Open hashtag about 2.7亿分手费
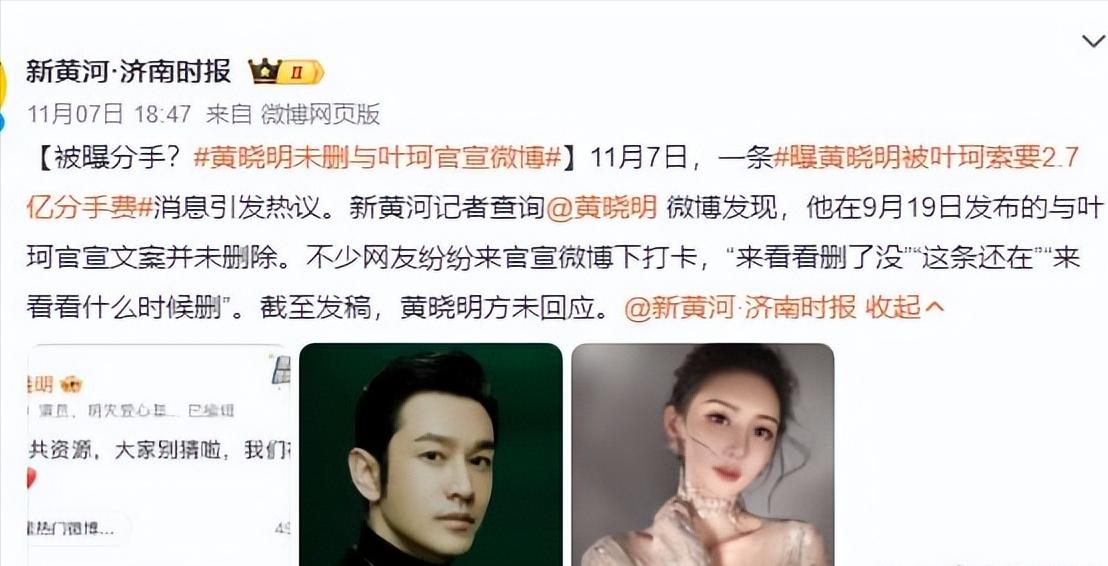This screenshot has width=1108, height=566. 553,182
